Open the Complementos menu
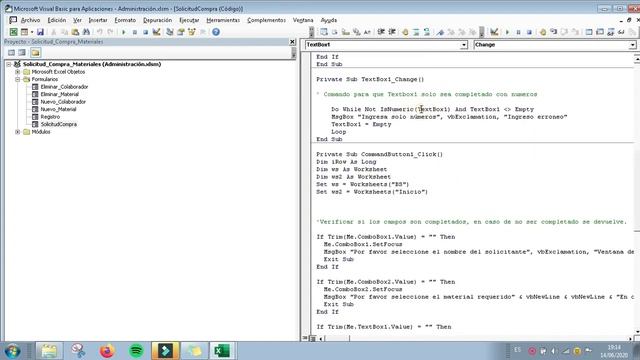The width and height of the screenshot is (640, 360). [266, 20]
